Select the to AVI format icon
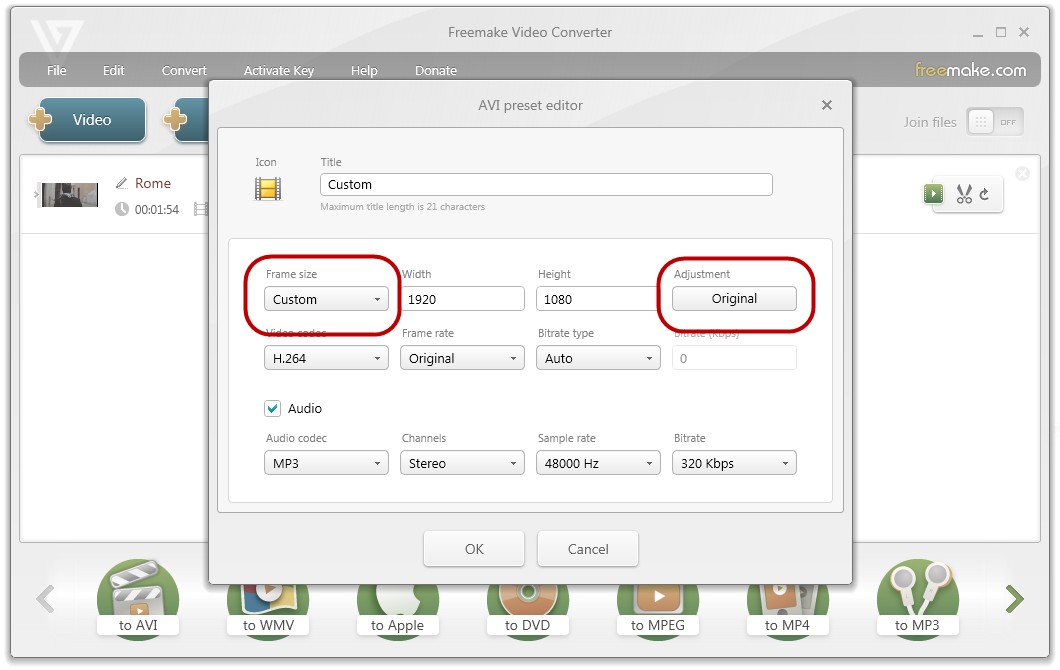Screen dimensions: 1060x670 (x=138, y=598)
